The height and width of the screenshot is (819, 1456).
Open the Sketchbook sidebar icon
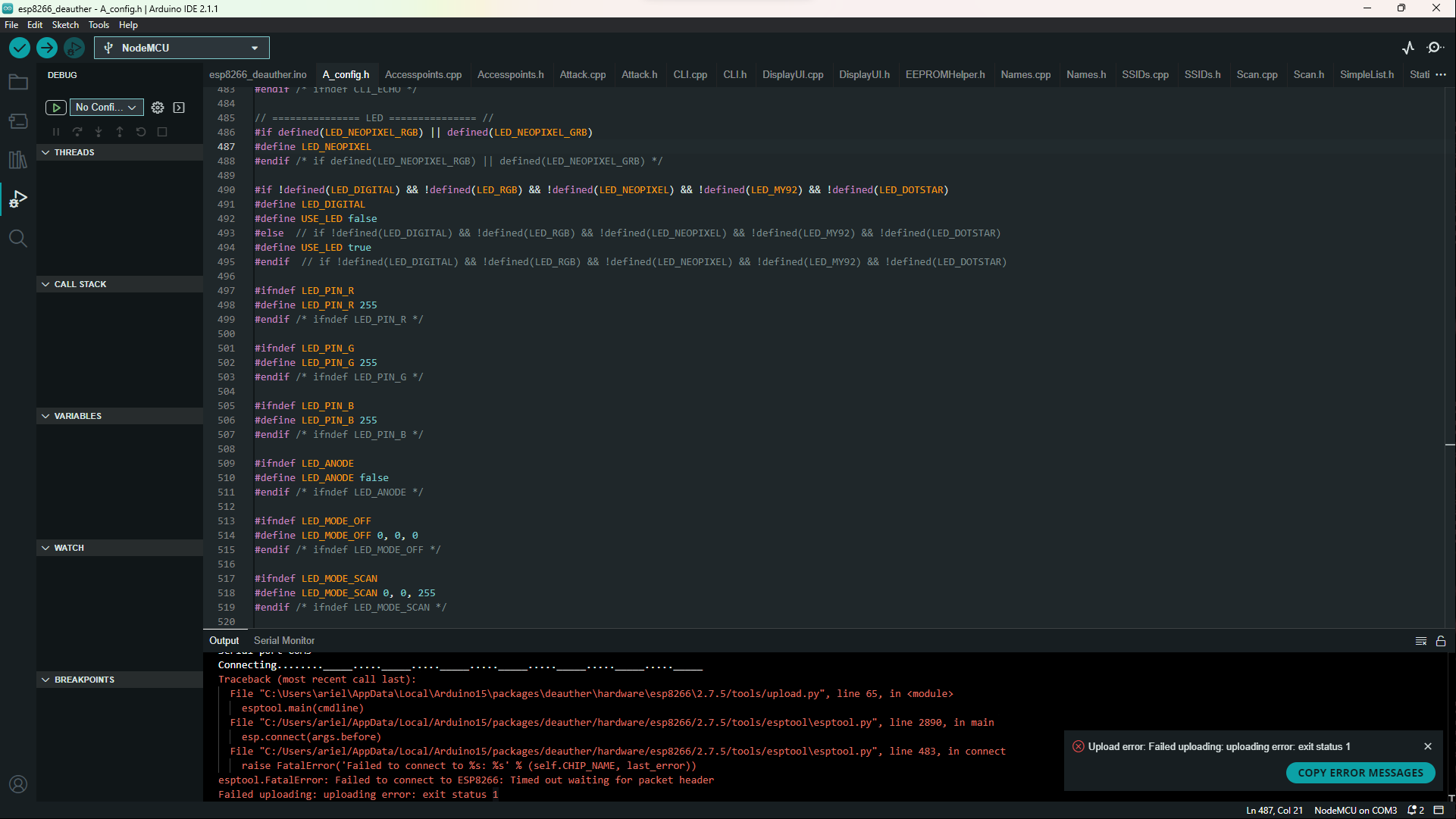coord(18,82)
